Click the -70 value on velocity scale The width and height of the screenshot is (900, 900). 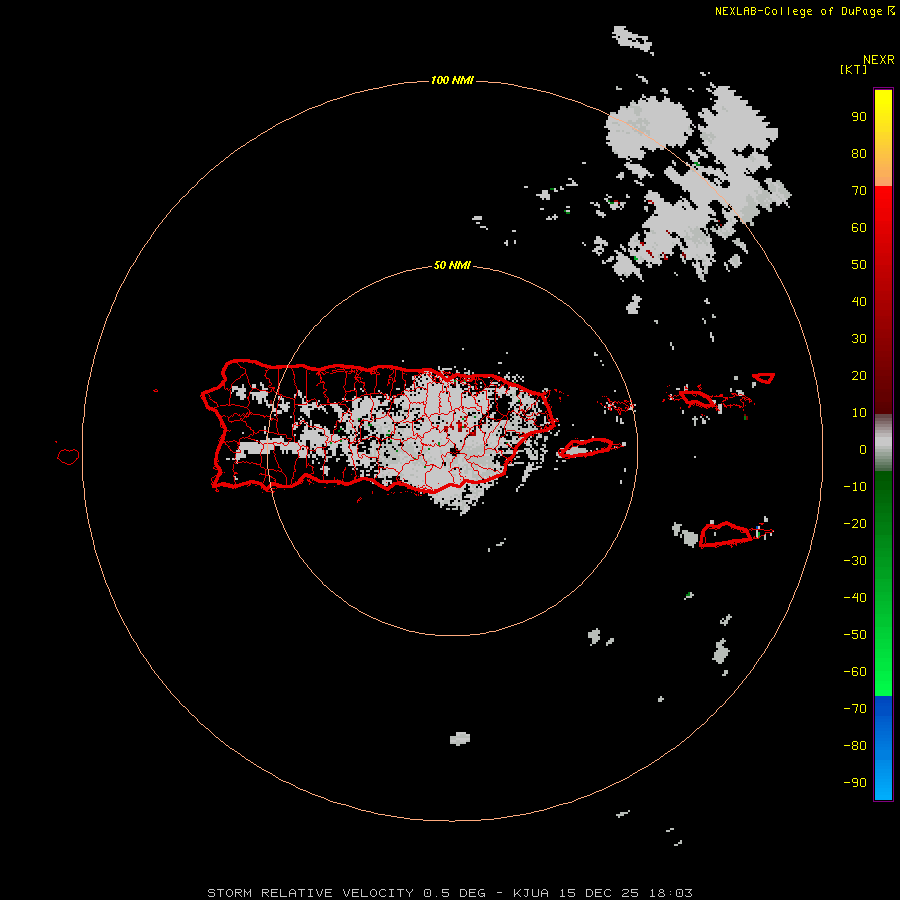[x=855, y=709]
